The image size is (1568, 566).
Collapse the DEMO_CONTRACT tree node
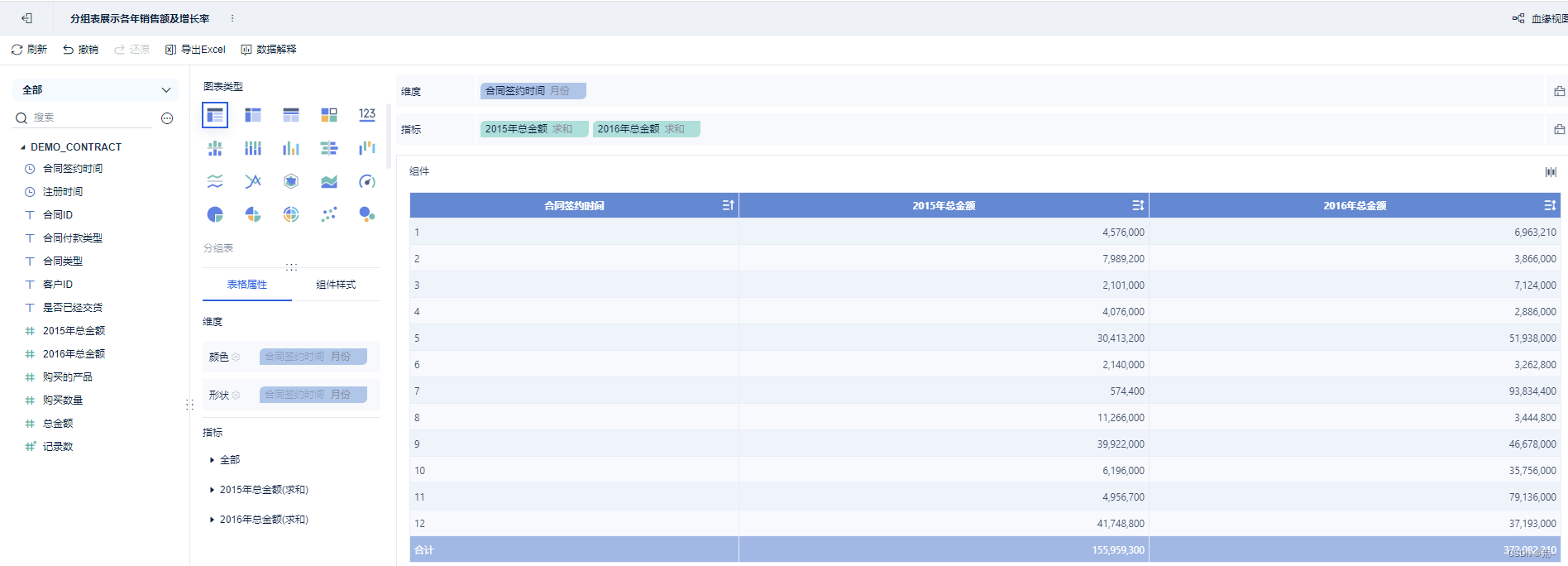coord(22,147)
